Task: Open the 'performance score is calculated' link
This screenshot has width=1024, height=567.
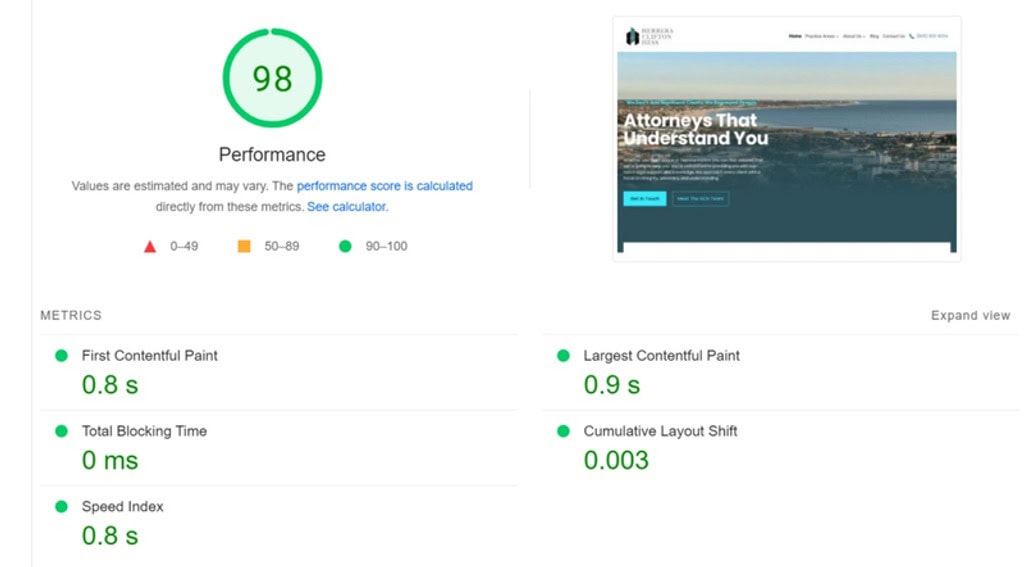Action: (x=385, y=186)
